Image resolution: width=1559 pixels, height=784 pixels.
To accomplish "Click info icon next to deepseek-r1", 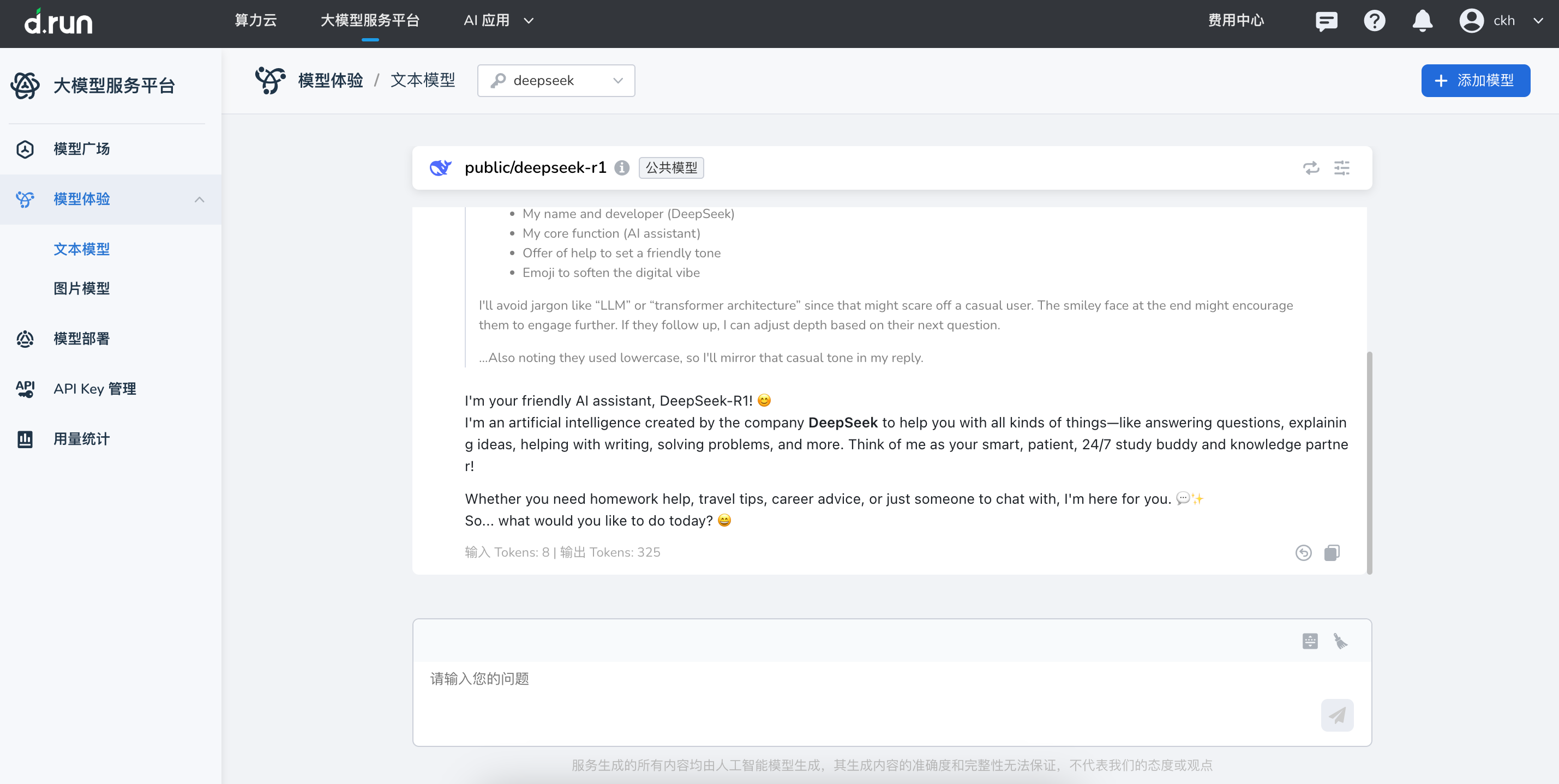I will click(x=621, y=167).
